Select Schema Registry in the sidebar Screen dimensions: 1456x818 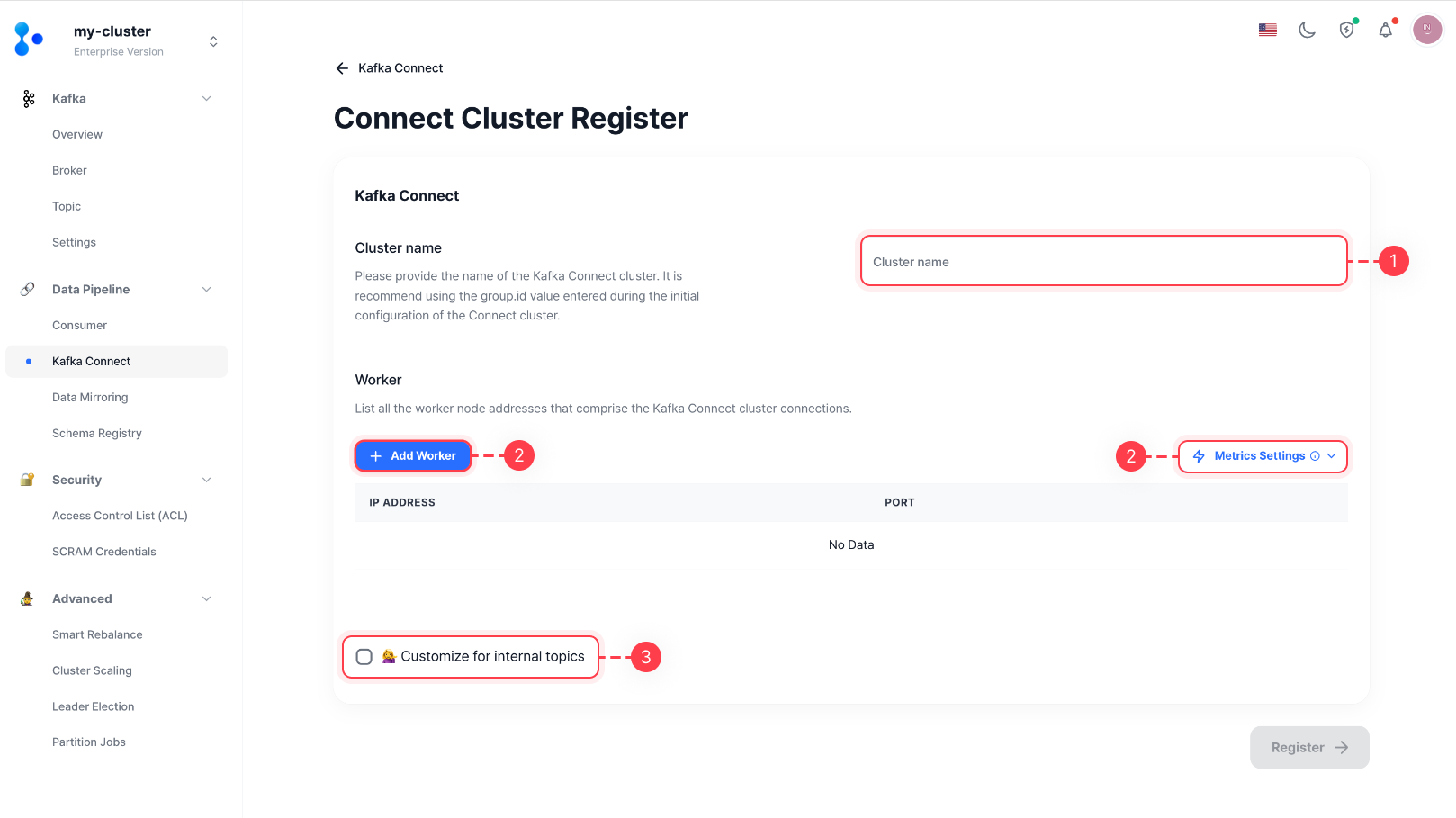click(96, 433)
